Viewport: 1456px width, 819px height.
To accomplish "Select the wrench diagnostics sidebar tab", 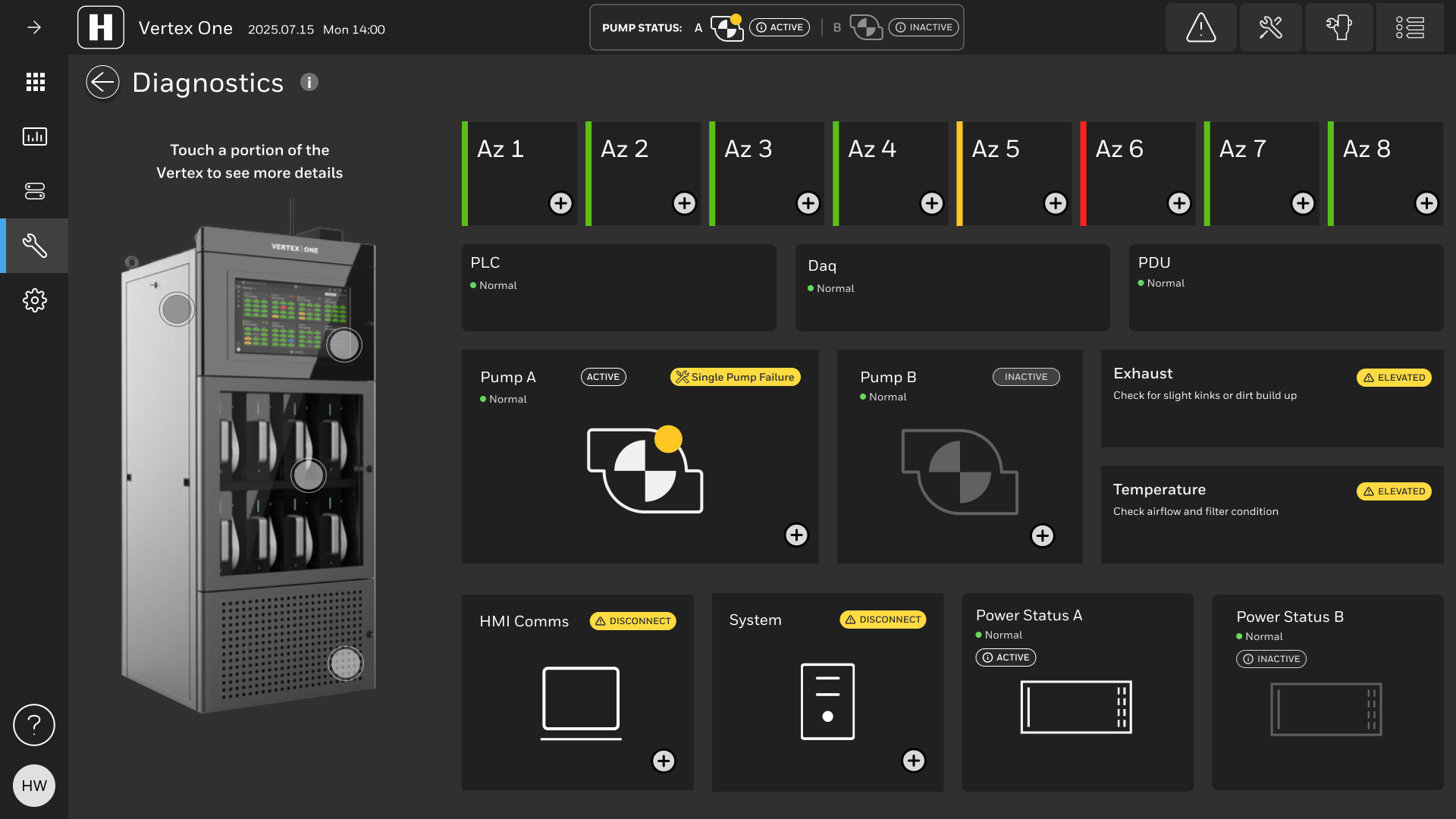I will (35, 246).
